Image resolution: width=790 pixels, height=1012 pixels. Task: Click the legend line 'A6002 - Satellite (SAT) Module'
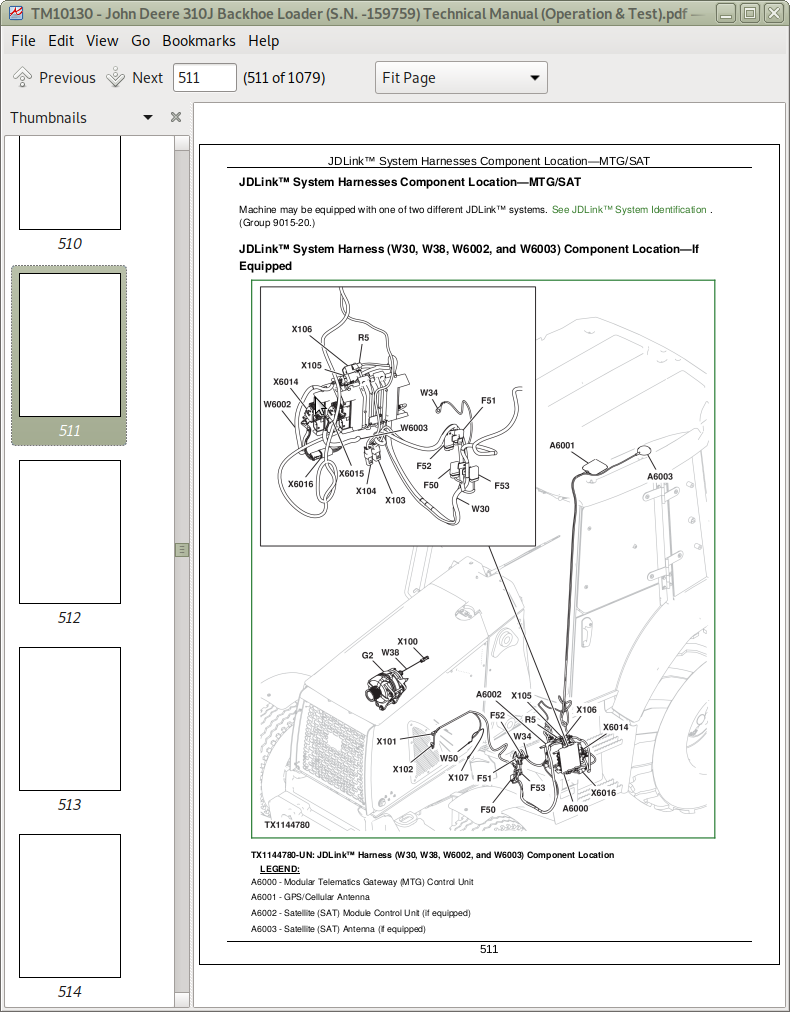[x=361, y=913]
